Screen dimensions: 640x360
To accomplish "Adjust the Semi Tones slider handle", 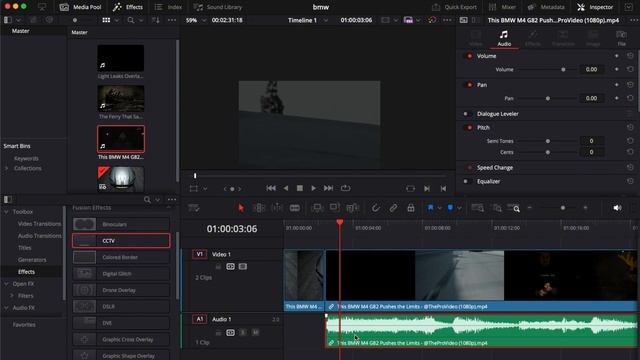I will pos(548,141).
